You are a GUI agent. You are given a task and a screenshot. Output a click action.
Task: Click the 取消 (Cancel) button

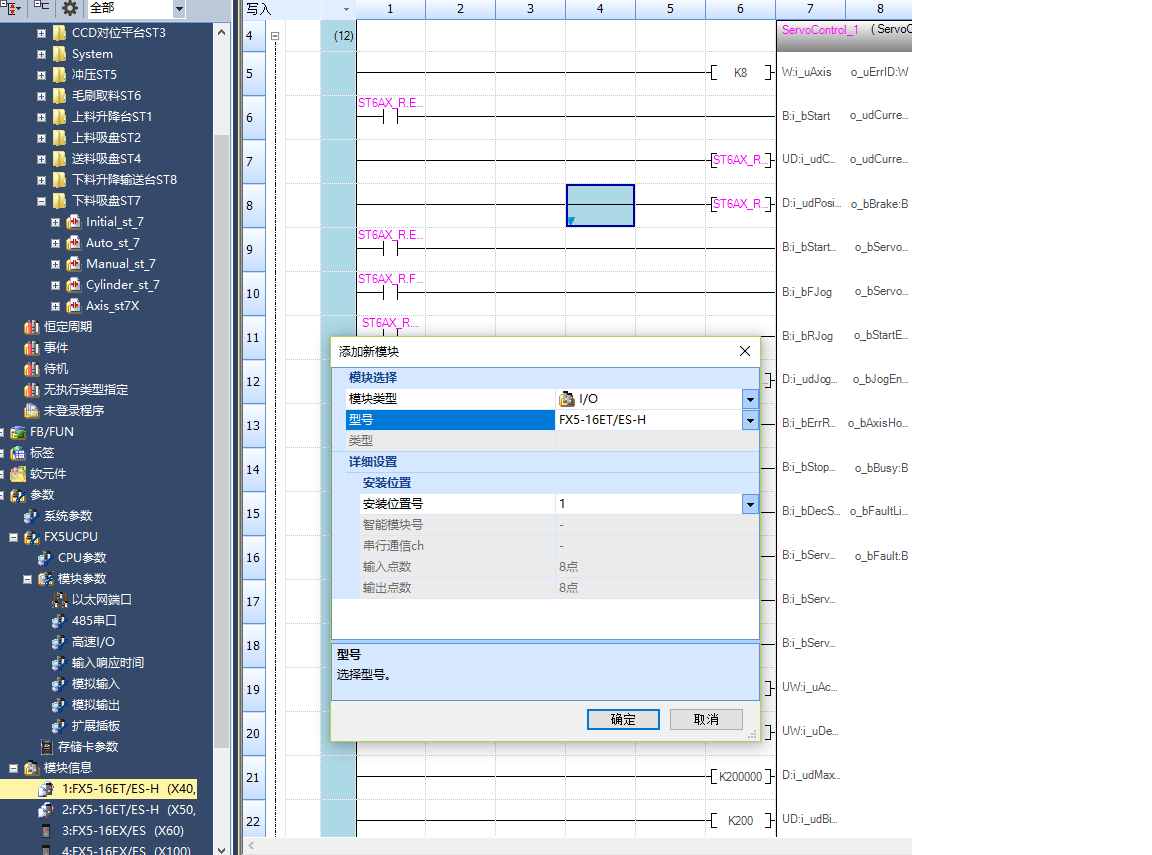[x=706, y=720]
